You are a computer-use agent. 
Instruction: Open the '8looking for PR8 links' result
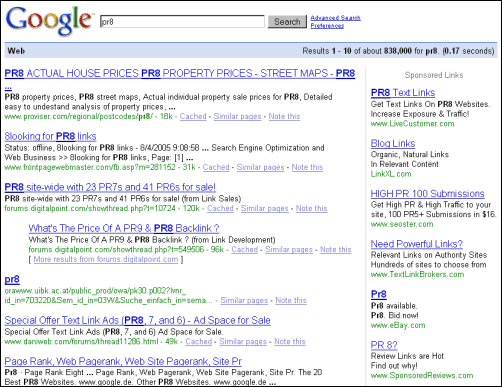[50, 136]
